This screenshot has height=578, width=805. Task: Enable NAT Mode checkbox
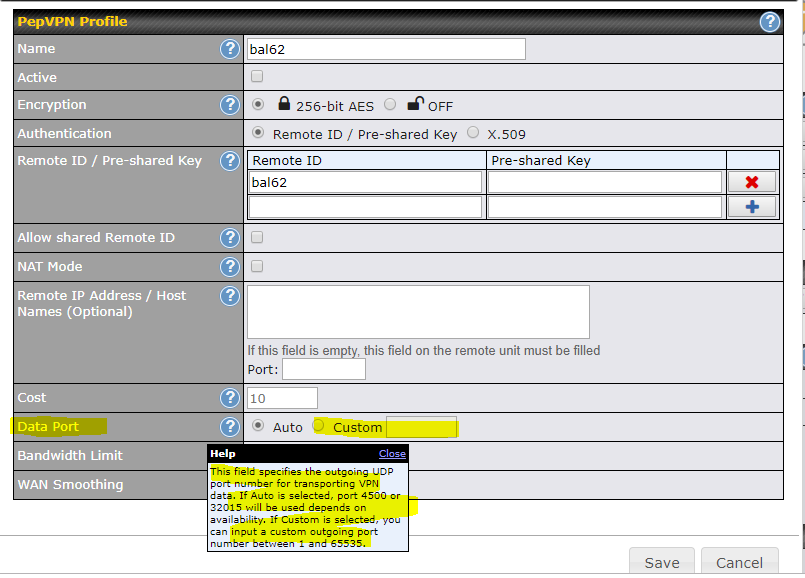point(257,267)
